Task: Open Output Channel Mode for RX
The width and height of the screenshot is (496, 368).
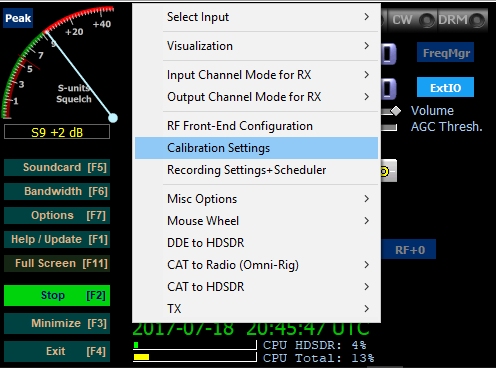Action: 256,97
